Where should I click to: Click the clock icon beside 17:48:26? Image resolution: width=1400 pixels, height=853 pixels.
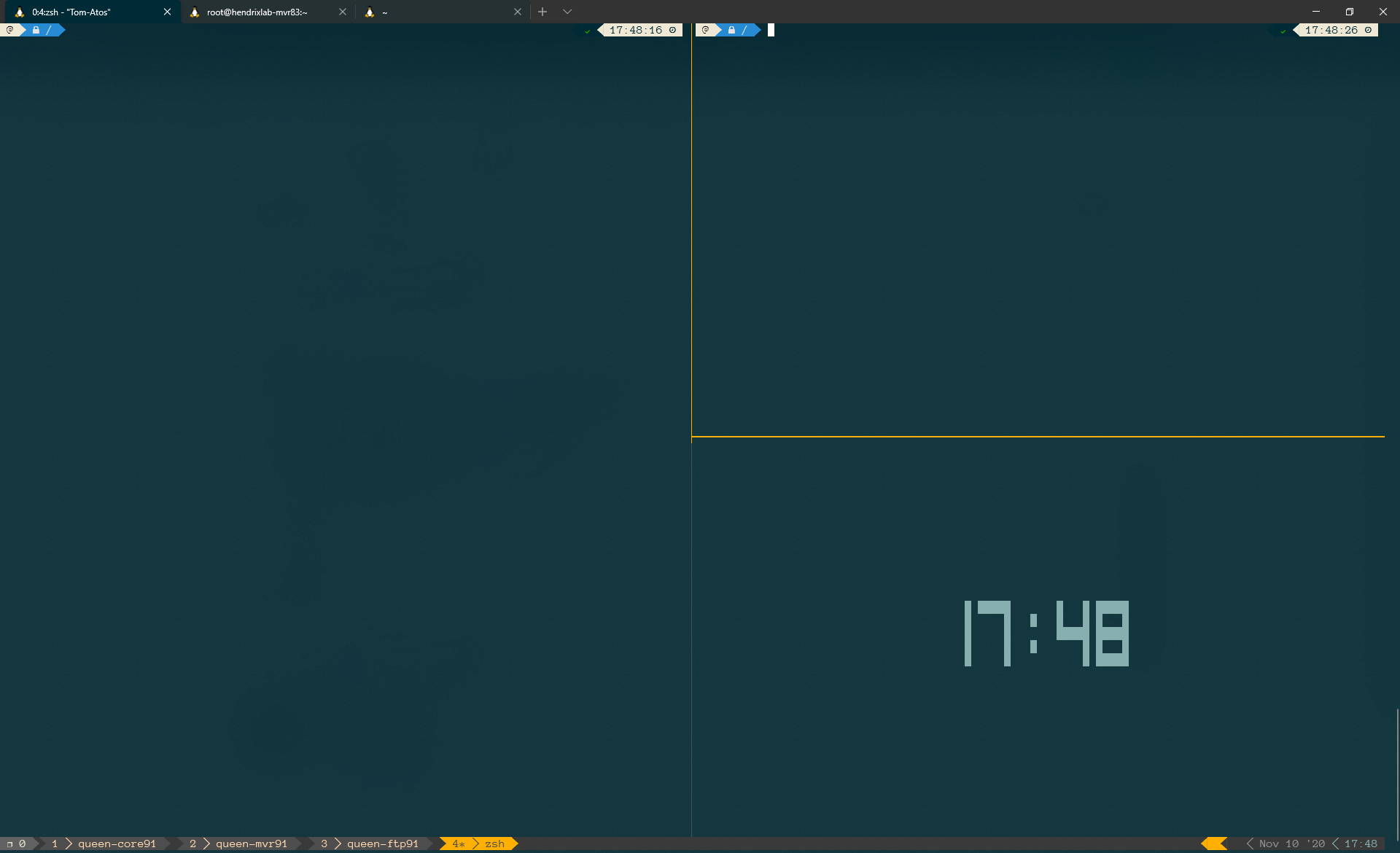(1368, 30)
